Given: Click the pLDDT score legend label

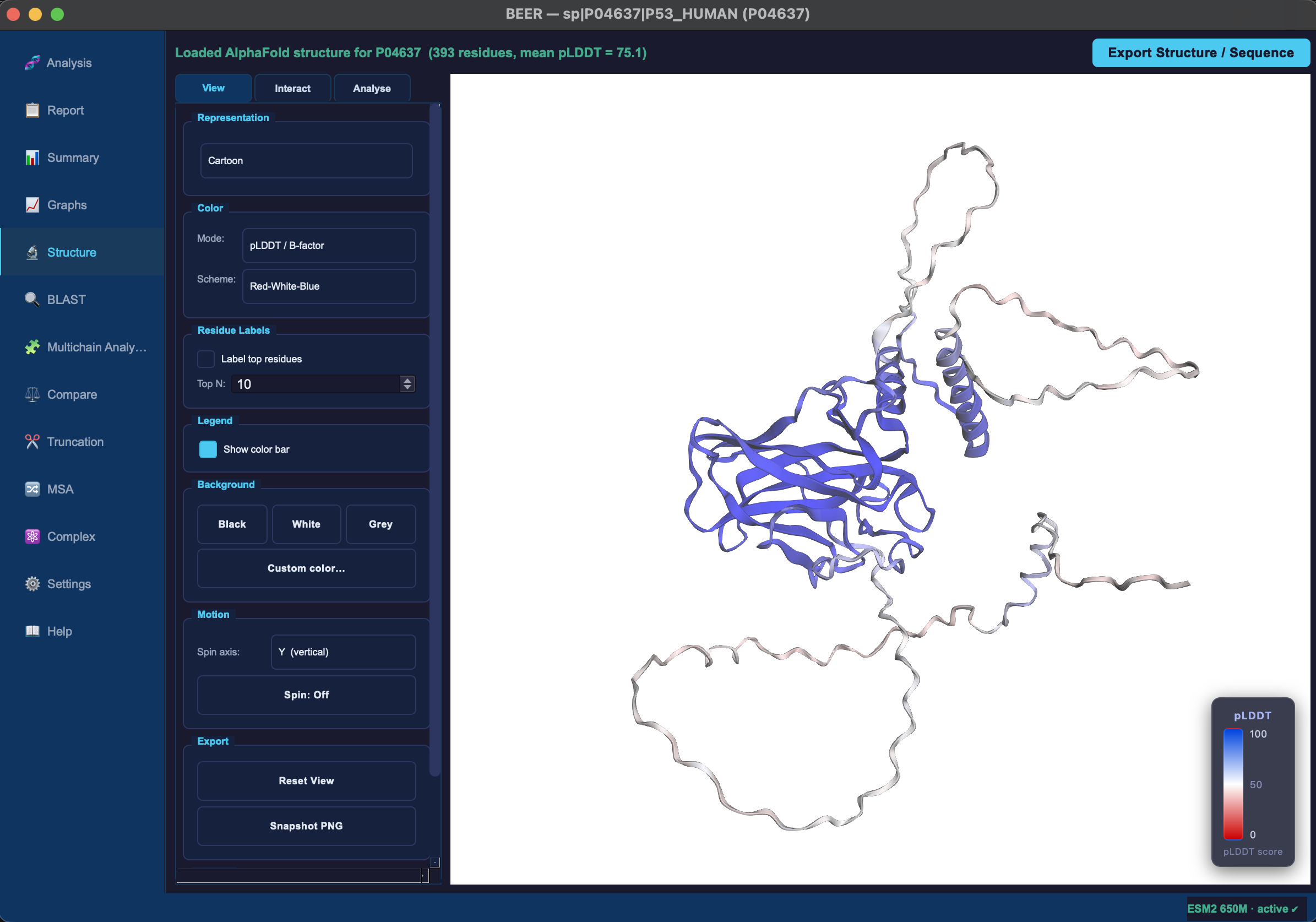Looking at the screenshot, I should [x=1252, y=852].
